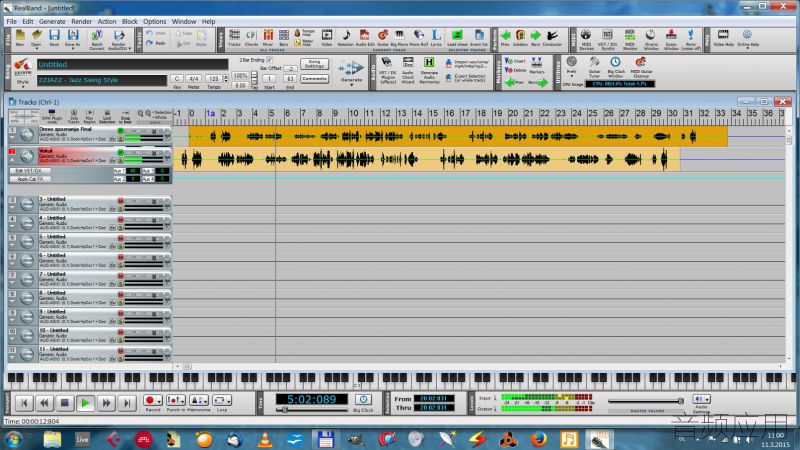800x450 pixels.
Task: Open the Block menu
Action: click(x=130, y=21)
